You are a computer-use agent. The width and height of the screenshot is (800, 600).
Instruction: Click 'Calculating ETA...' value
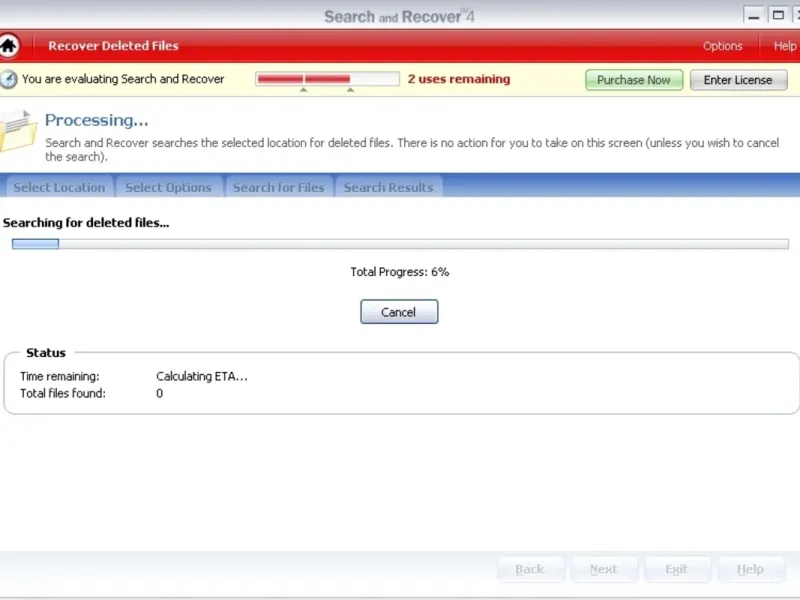point(202,377)
